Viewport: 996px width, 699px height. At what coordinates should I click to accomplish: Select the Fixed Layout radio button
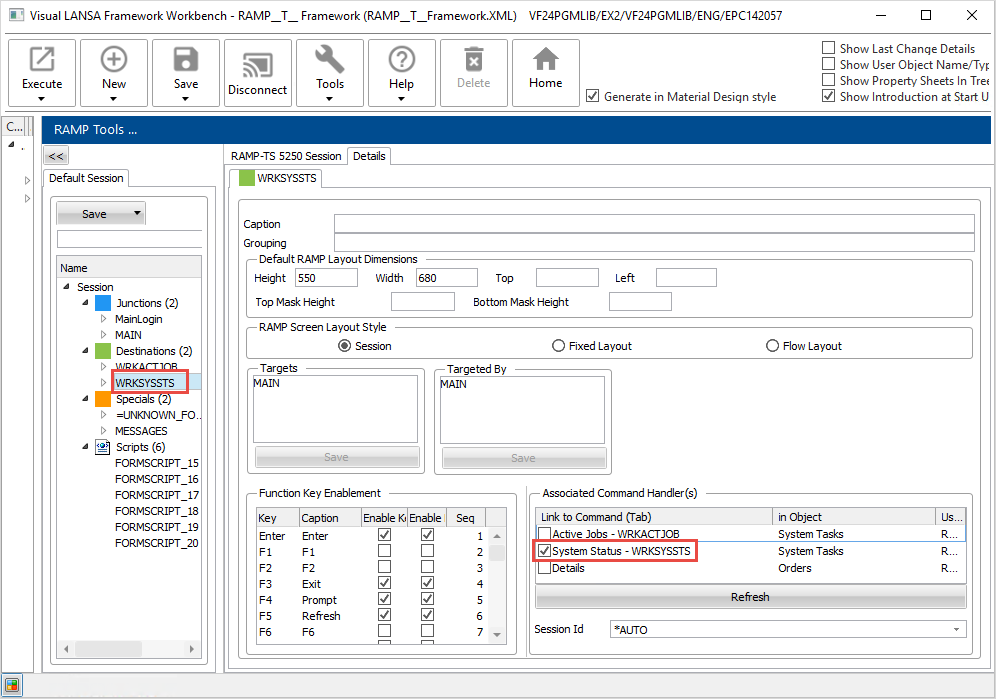coord(558,346)
